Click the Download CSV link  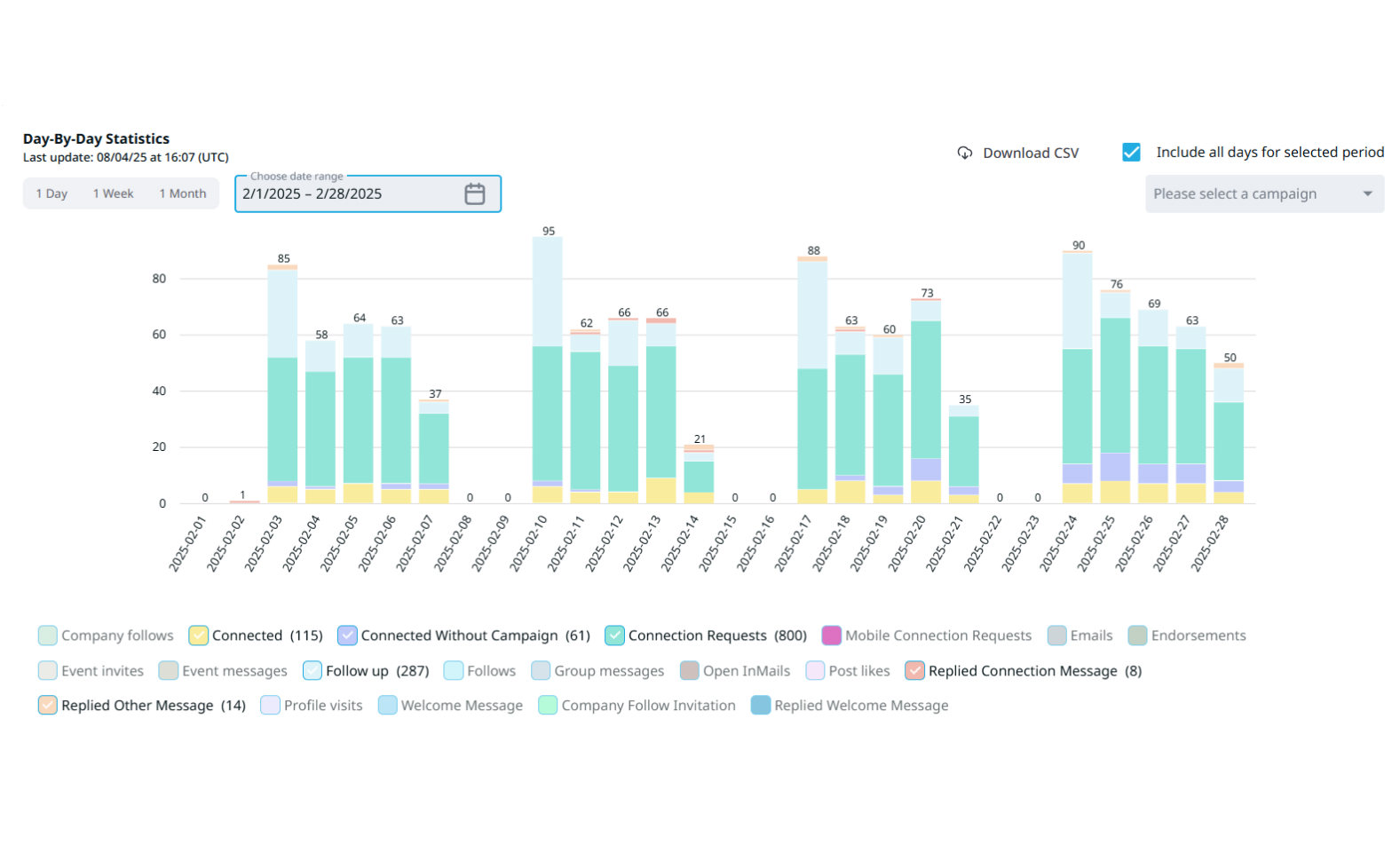1030,153
